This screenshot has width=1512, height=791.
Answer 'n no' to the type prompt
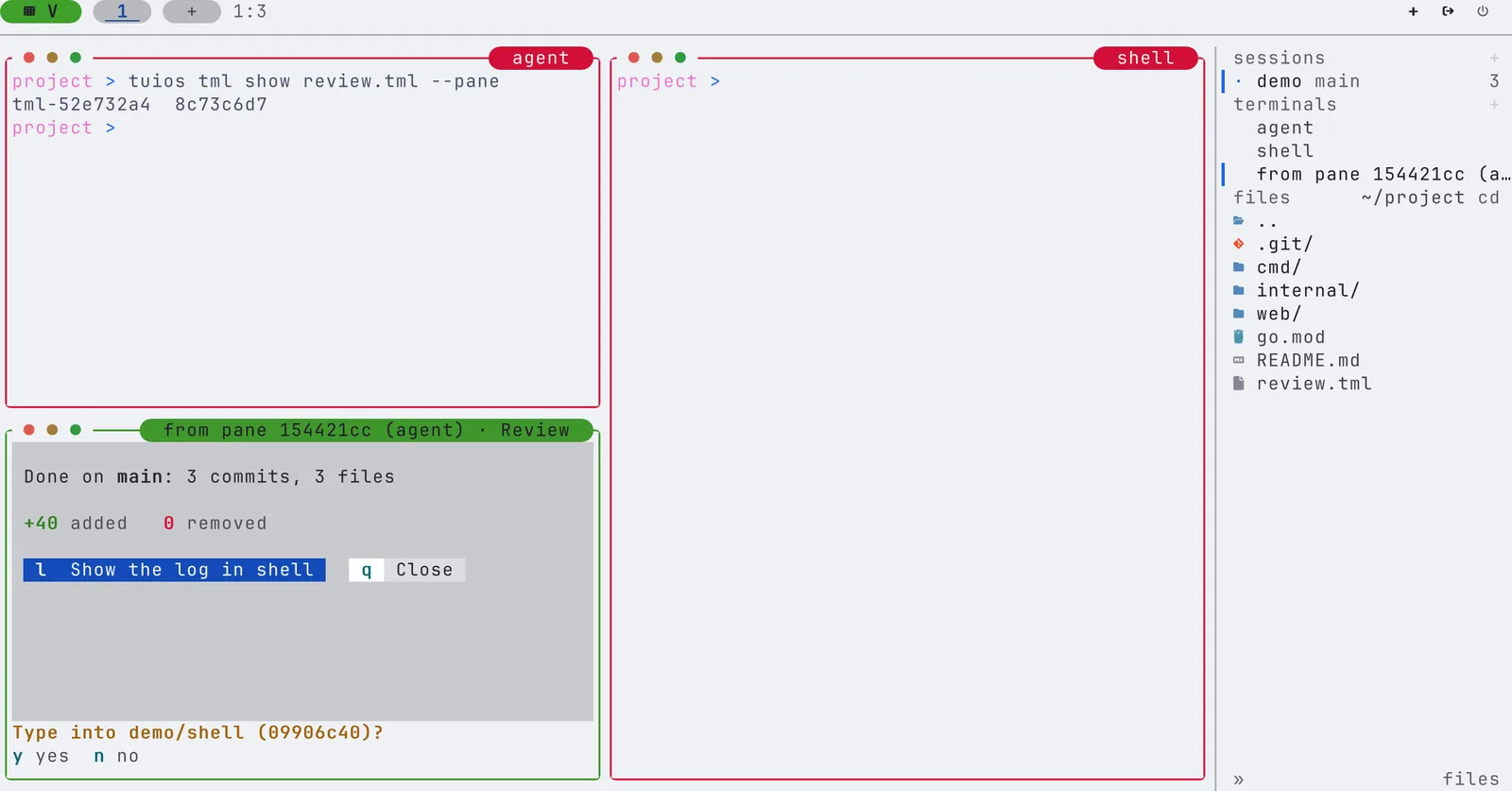coord(117,756)
